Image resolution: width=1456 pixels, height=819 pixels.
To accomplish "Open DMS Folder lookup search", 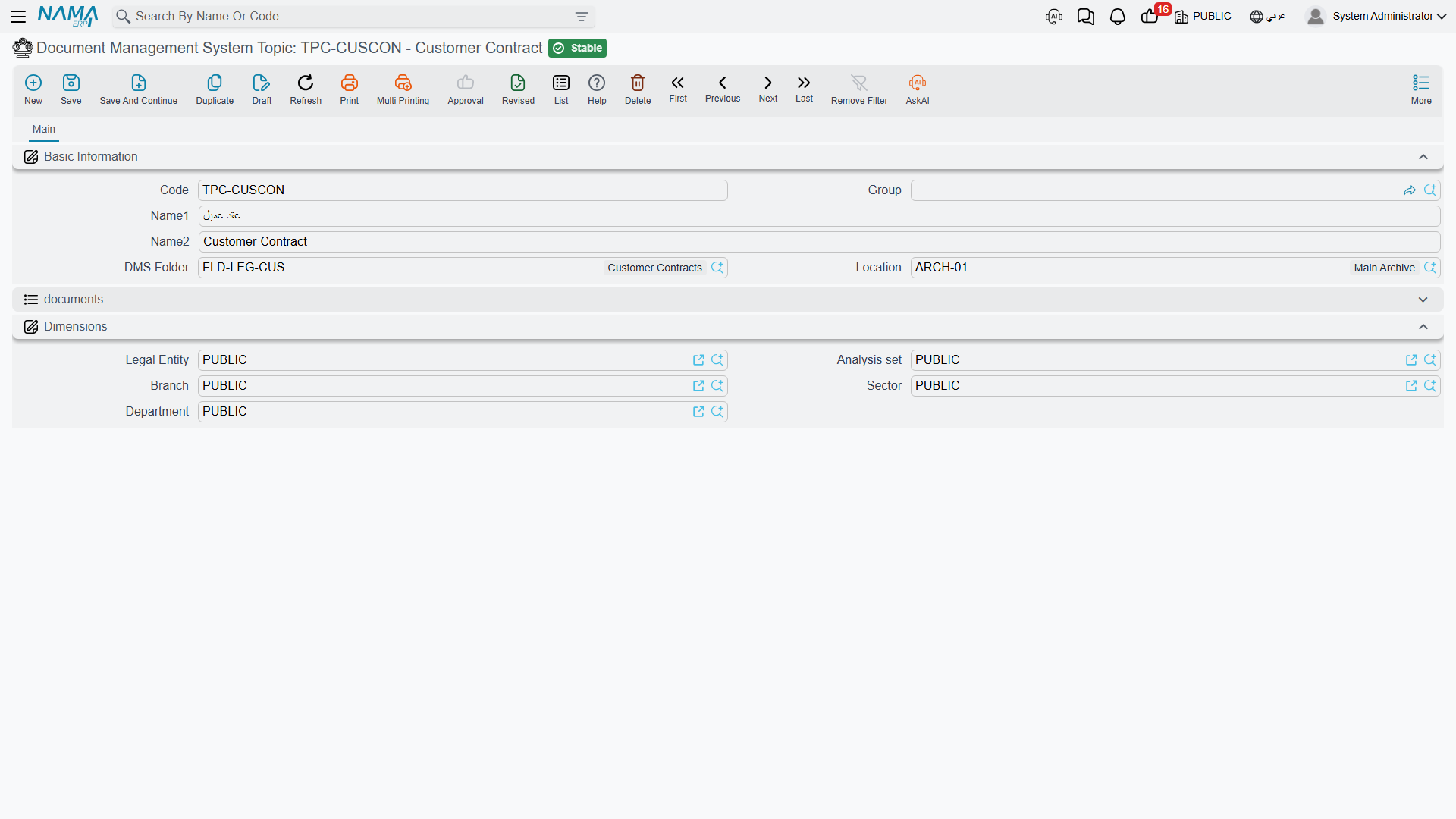I will tap(717, 268).
